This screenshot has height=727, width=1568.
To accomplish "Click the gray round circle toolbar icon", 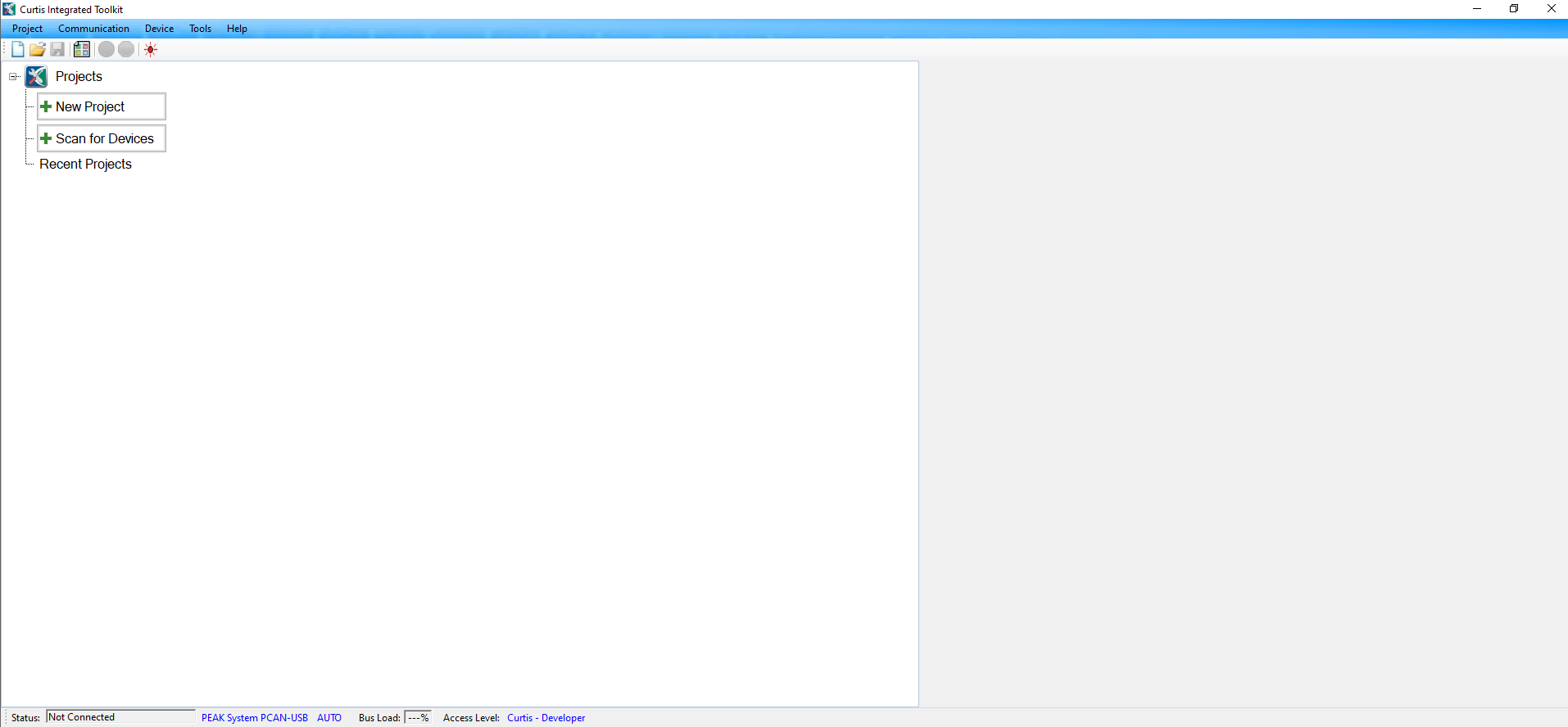I will (106, 49).
